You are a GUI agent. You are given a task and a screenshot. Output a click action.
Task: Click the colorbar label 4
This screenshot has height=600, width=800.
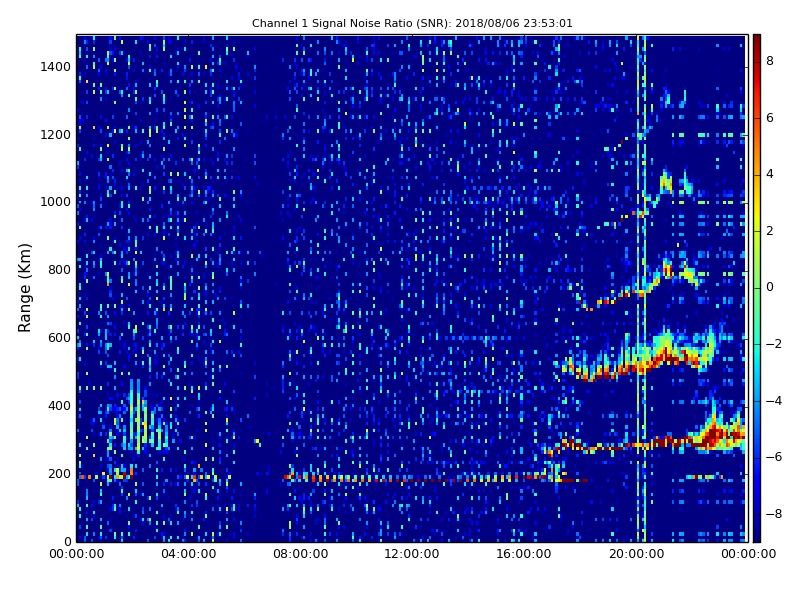(x=770, y=174)
